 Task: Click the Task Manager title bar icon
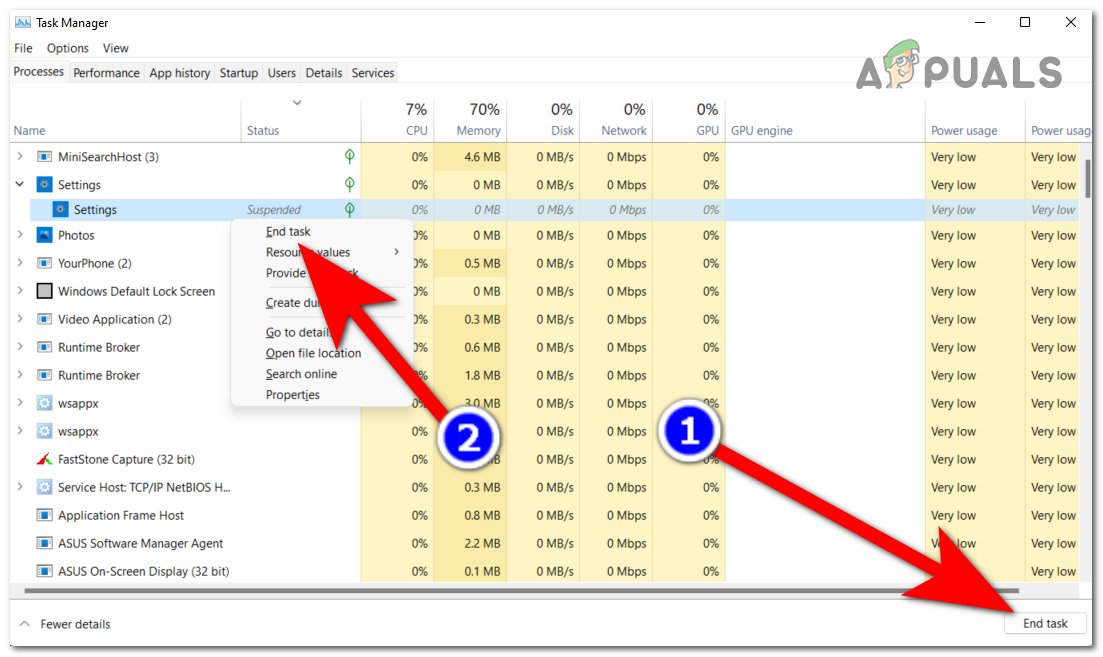tap(23, 23)
